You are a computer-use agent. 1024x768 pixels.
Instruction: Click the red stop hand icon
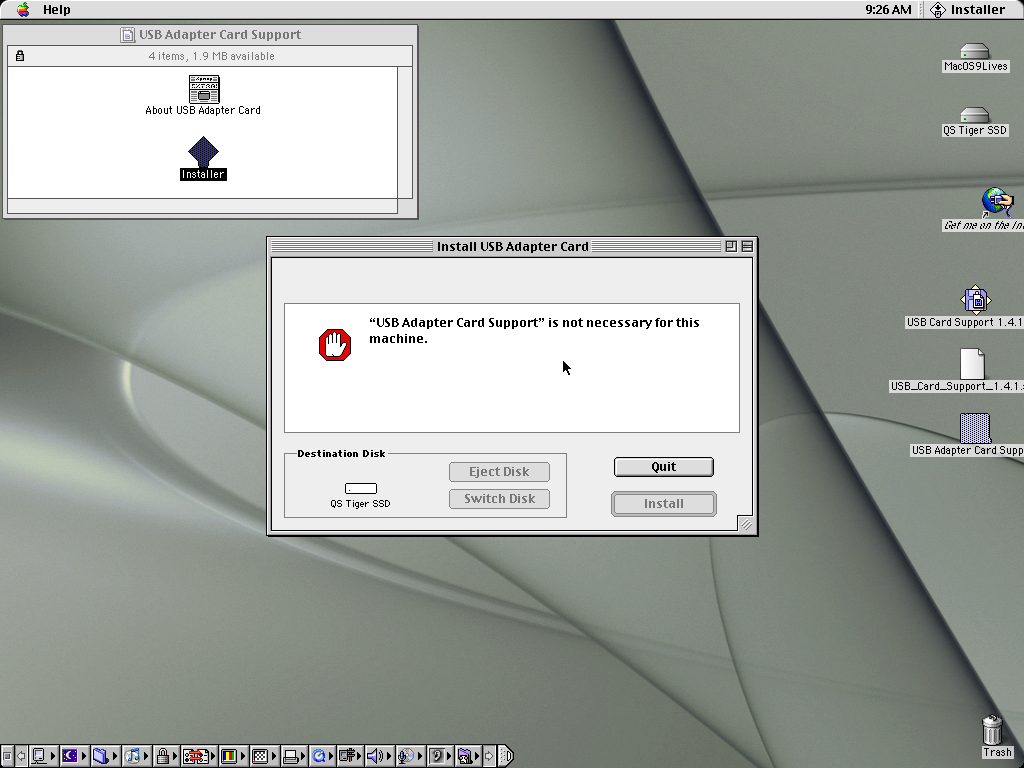(335, 345)
